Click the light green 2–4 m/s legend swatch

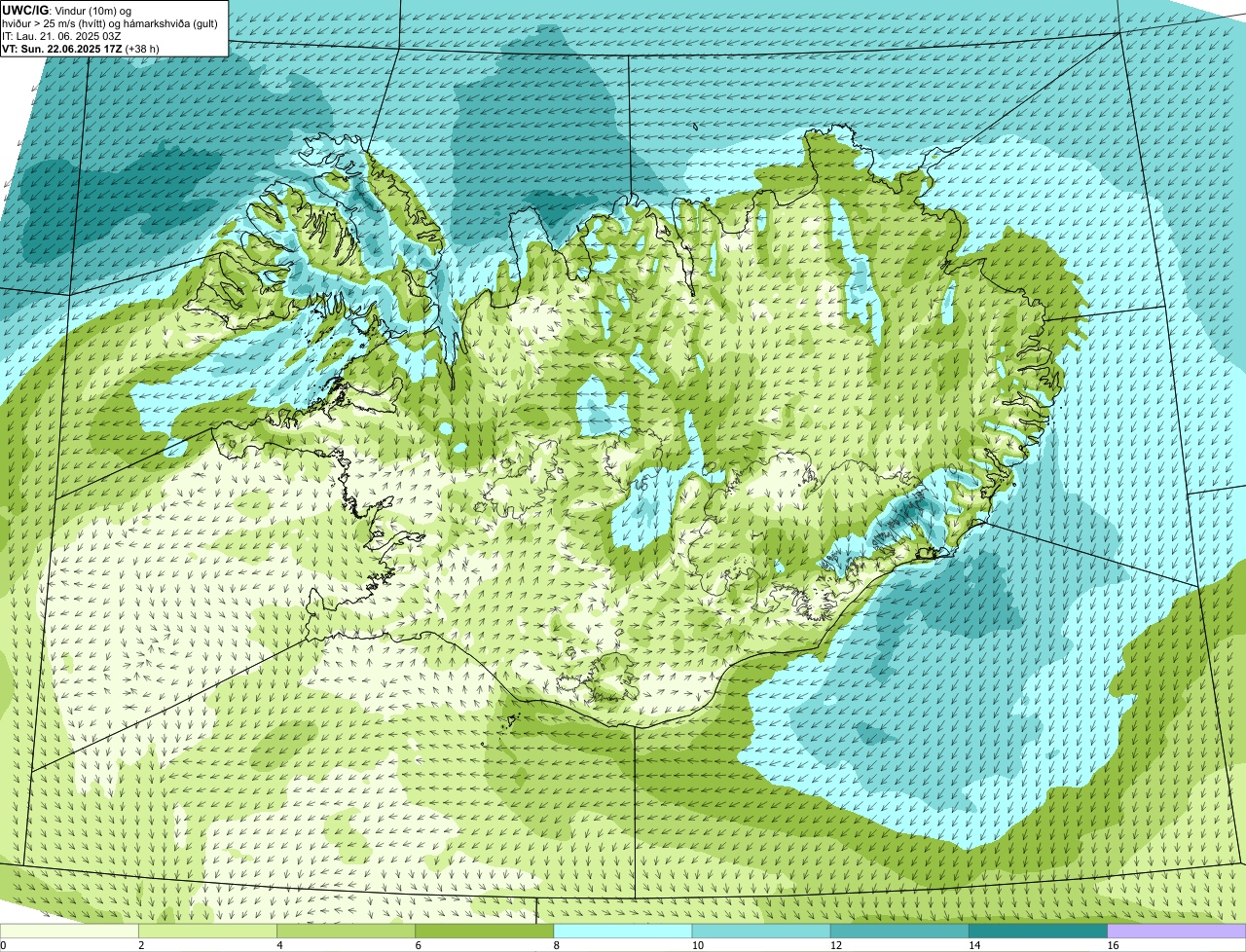(x=207, y=932)
